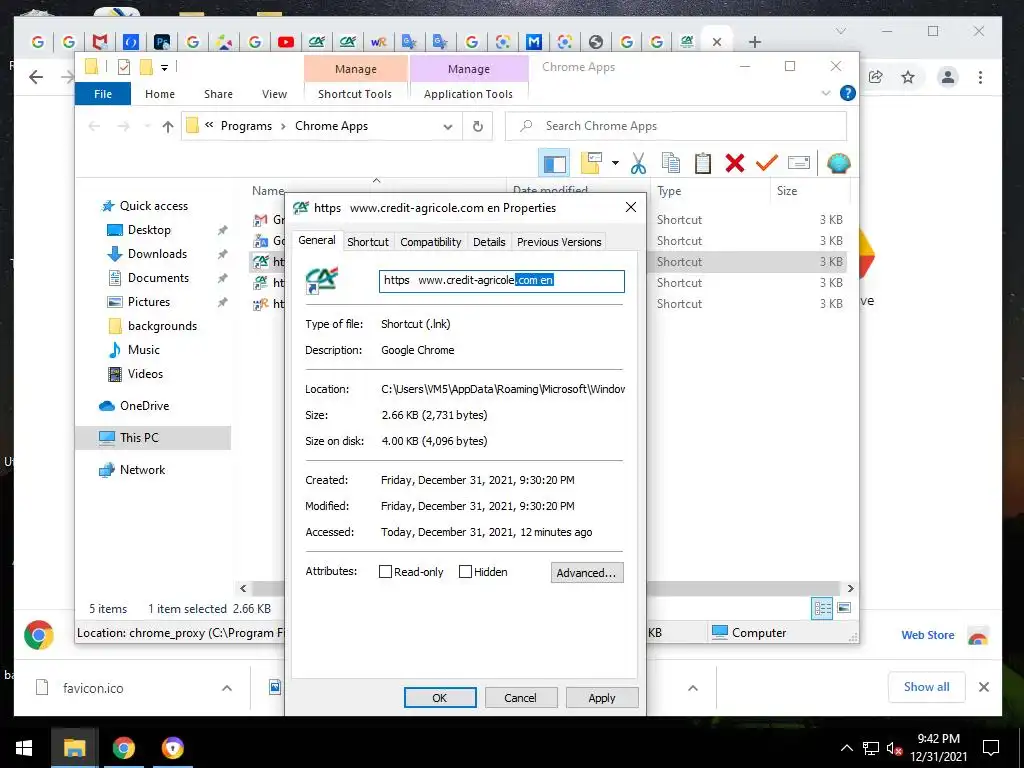Screen dimensions: 1024x768
Task: Switch to the Previous Versions tab
Action: 559,242
